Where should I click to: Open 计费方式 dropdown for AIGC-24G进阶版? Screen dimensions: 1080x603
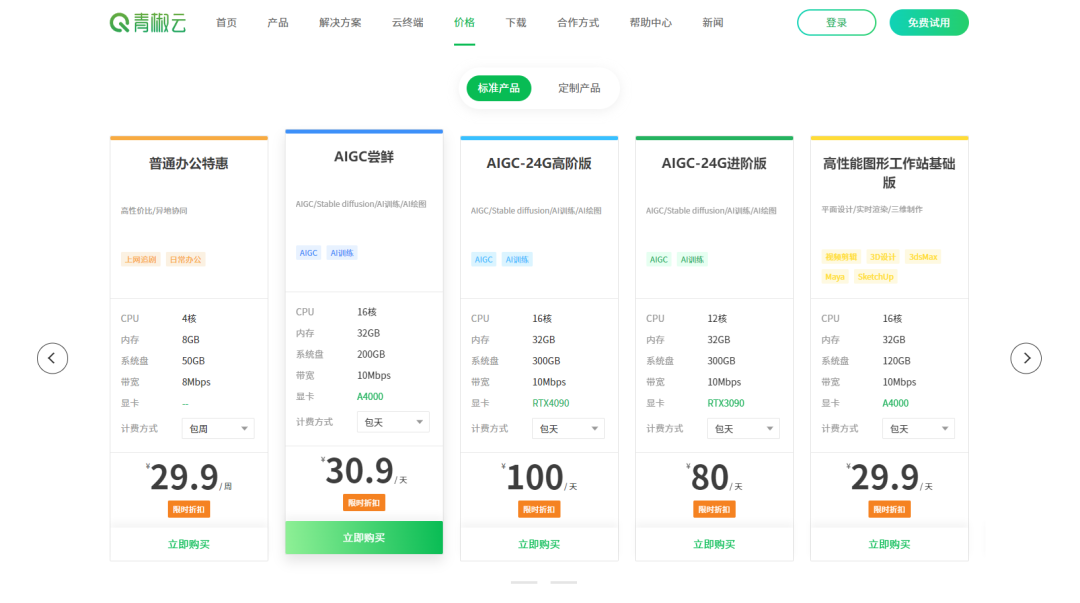(742, 429)
